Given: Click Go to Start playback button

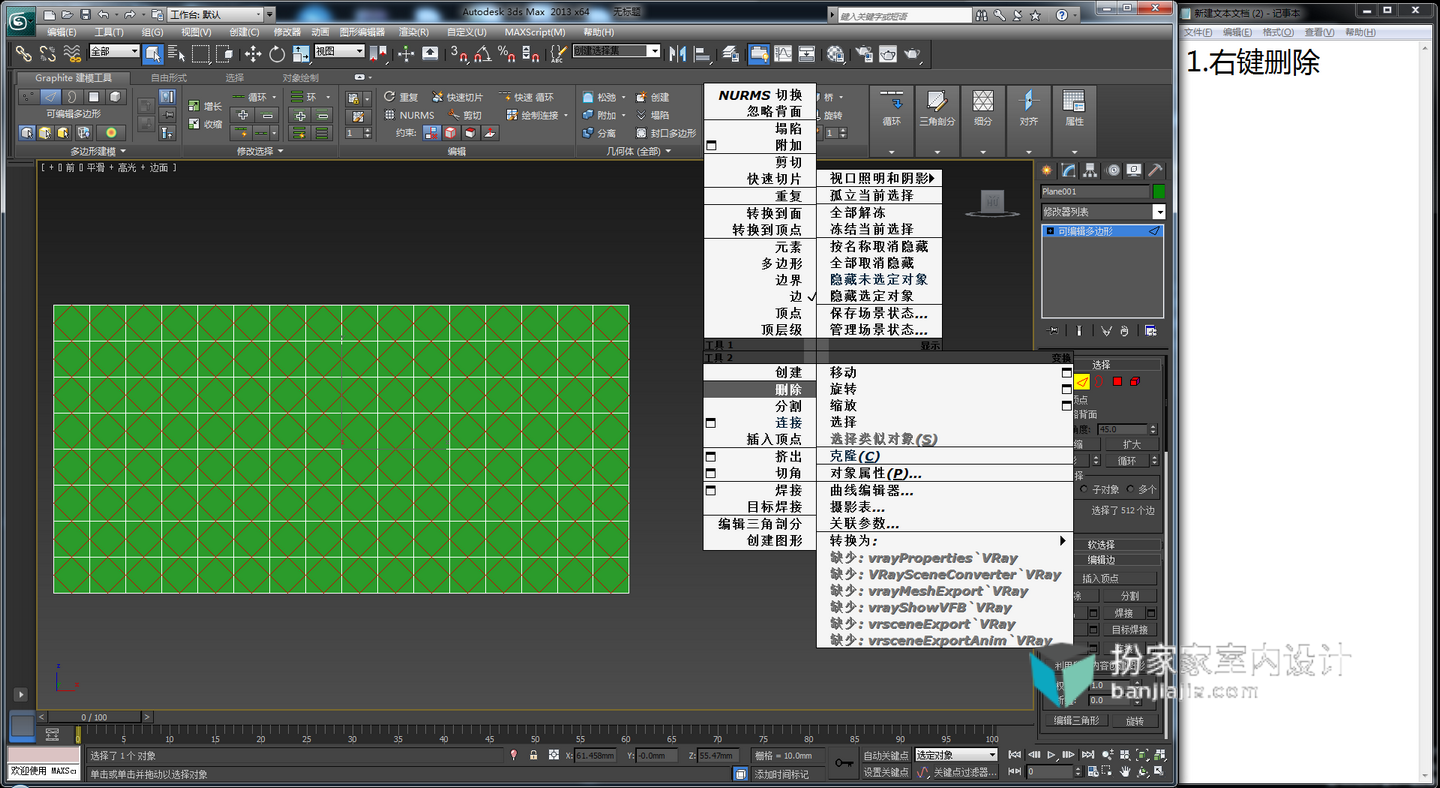Looking at the screenshot, I should click(x=1016, y=754).
